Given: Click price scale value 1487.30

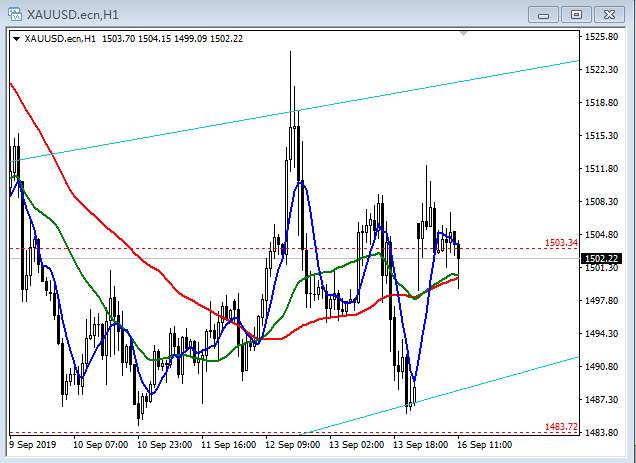Looking at the screenshot, I should pos(602,400).
